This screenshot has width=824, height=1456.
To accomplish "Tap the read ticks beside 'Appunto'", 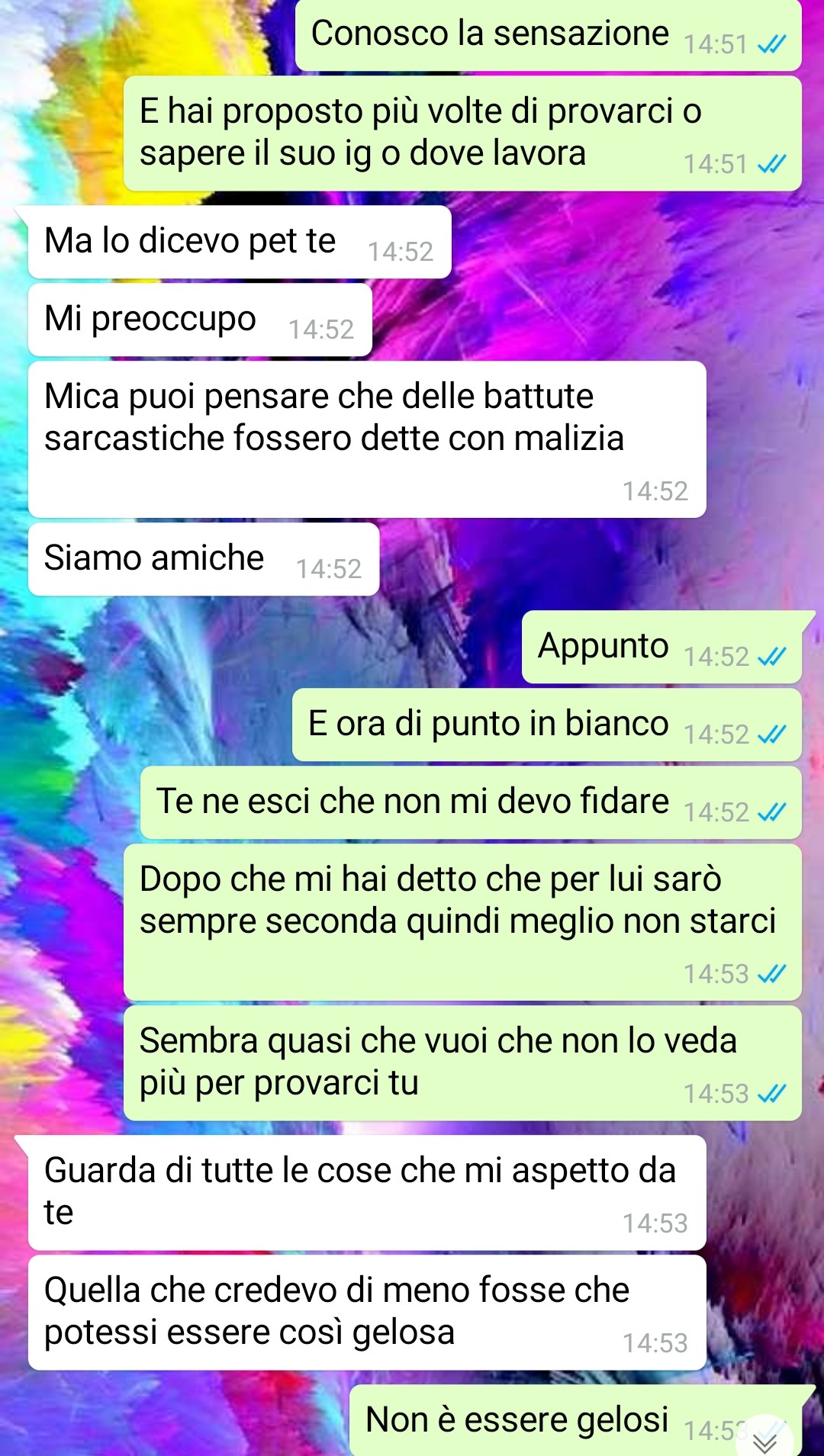I will coord(771,657).
